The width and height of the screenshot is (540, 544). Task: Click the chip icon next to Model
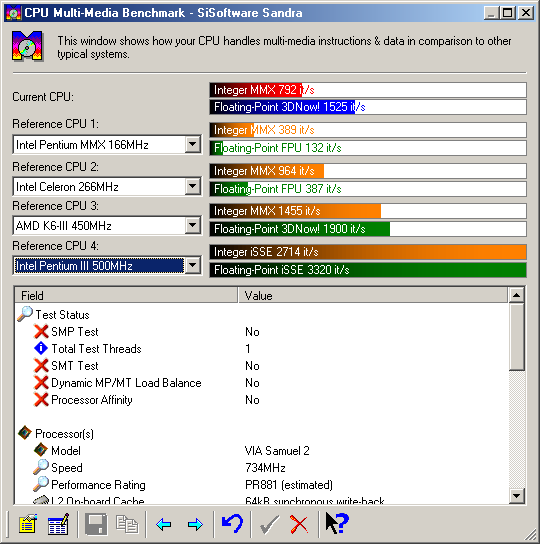(41, 450)
